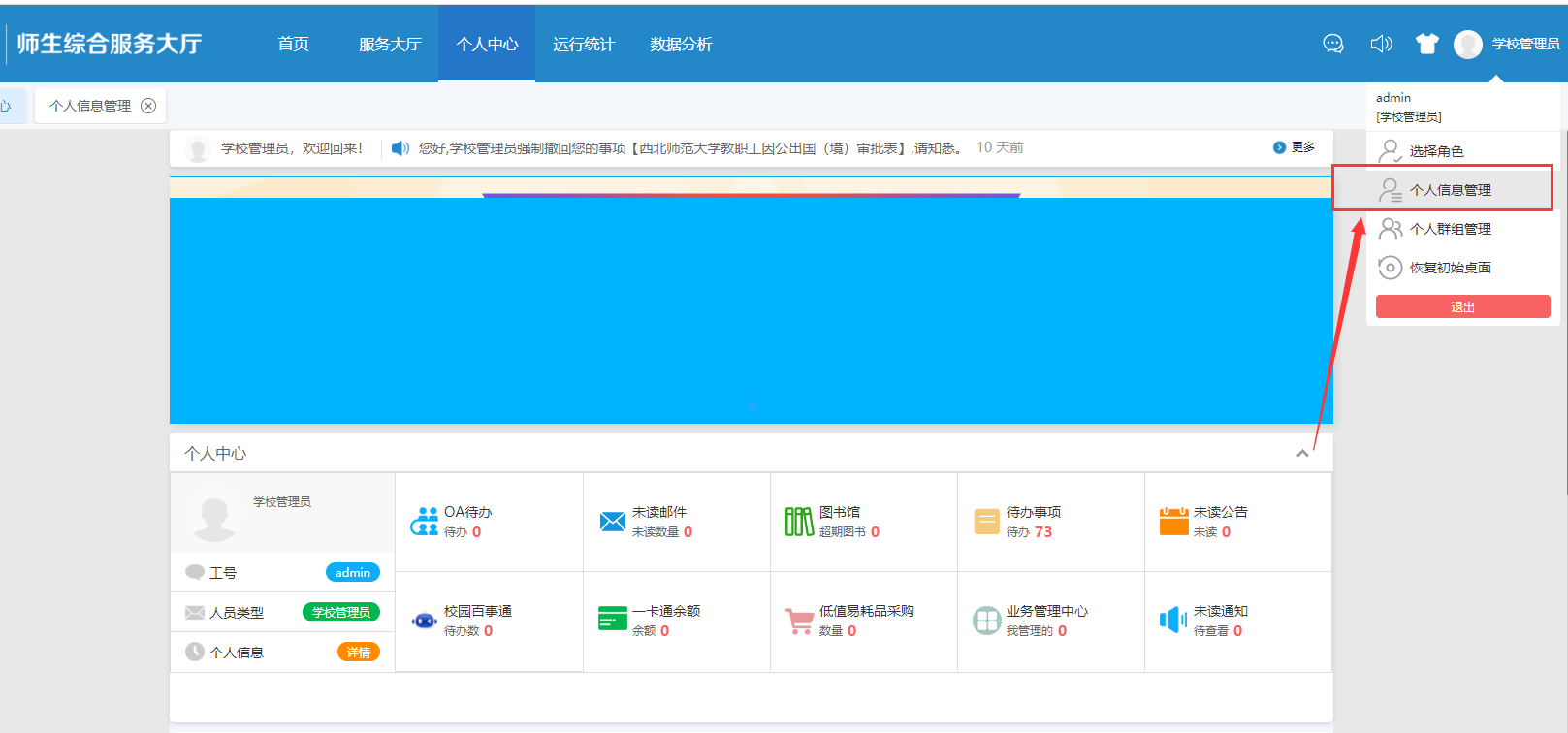Screen dimensions: 1568x733
Task: Click the OA待办 label
Action: (x=467, y=511)
